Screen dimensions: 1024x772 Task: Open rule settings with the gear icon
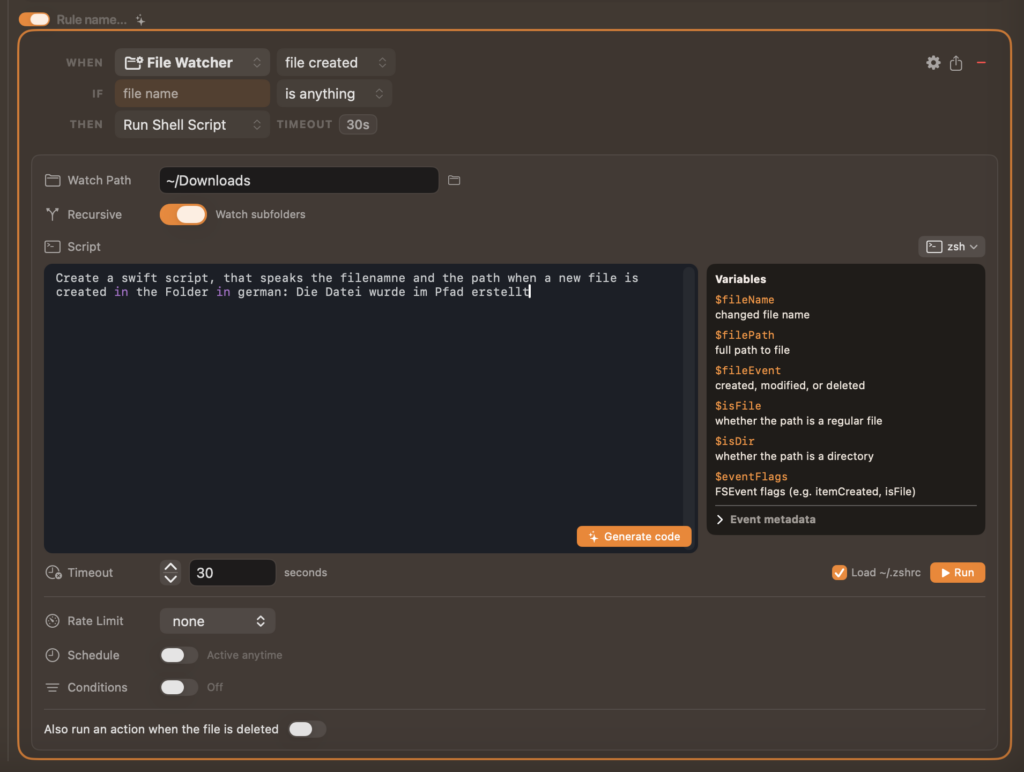(933, 63)
